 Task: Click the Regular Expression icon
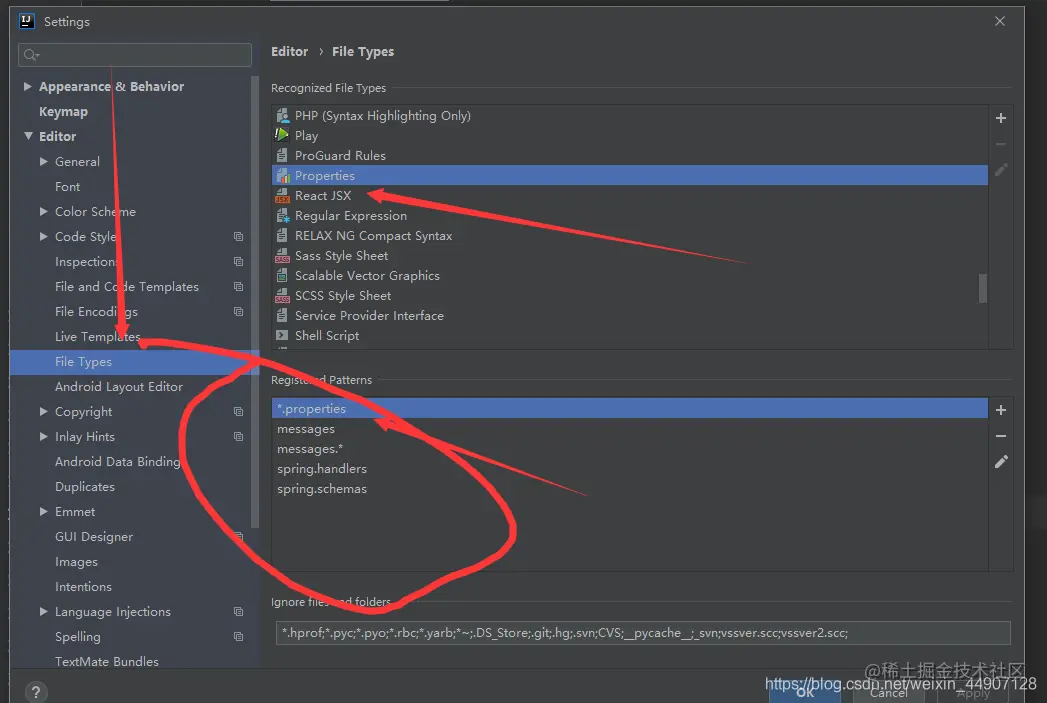[282, 216]
